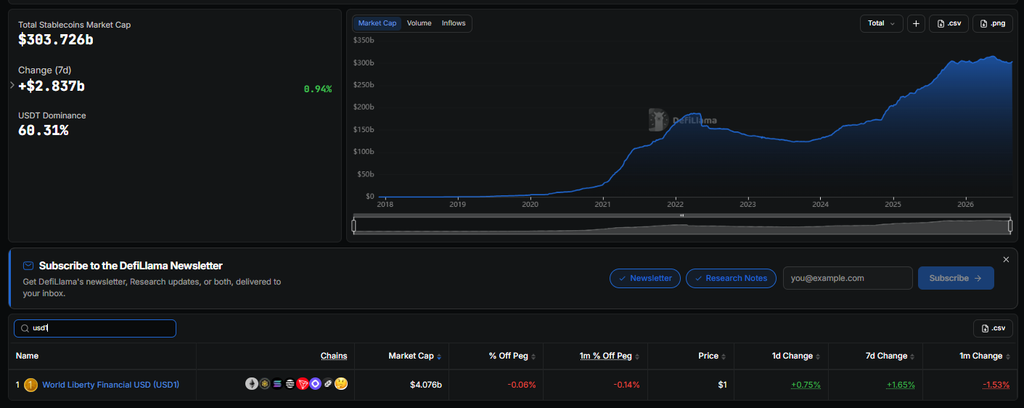
Task: Click the plus icon beside Total dropdown
Action: pyautogui.click(x=916, y=24)
